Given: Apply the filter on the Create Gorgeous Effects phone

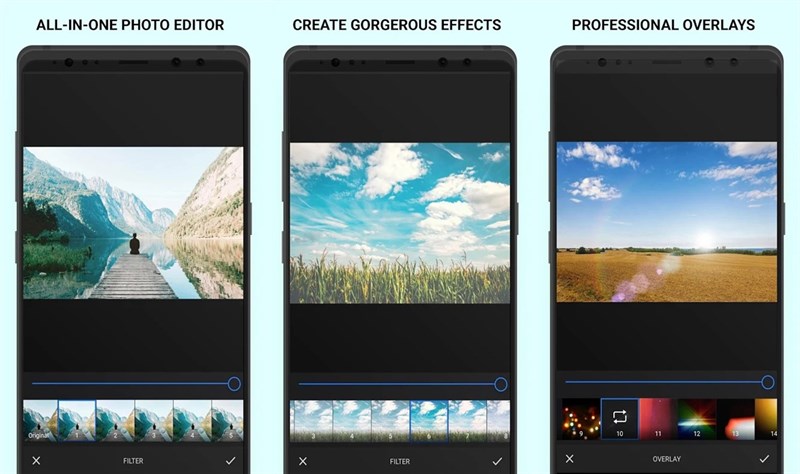Looking at the screenshot, I should 497,461.
